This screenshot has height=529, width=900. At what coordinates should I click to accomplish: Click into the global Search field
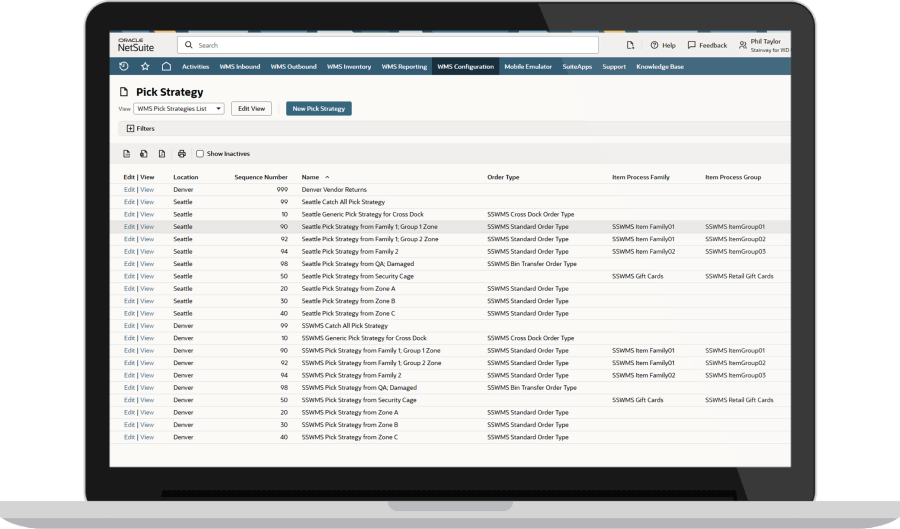[390, 45]
